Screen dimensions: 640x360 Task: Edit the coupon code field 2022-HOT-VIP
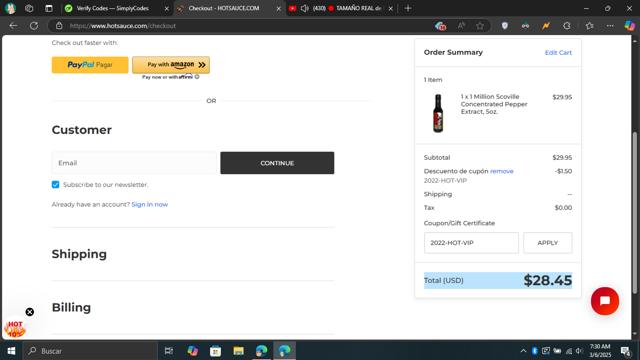tap(471, 243)
